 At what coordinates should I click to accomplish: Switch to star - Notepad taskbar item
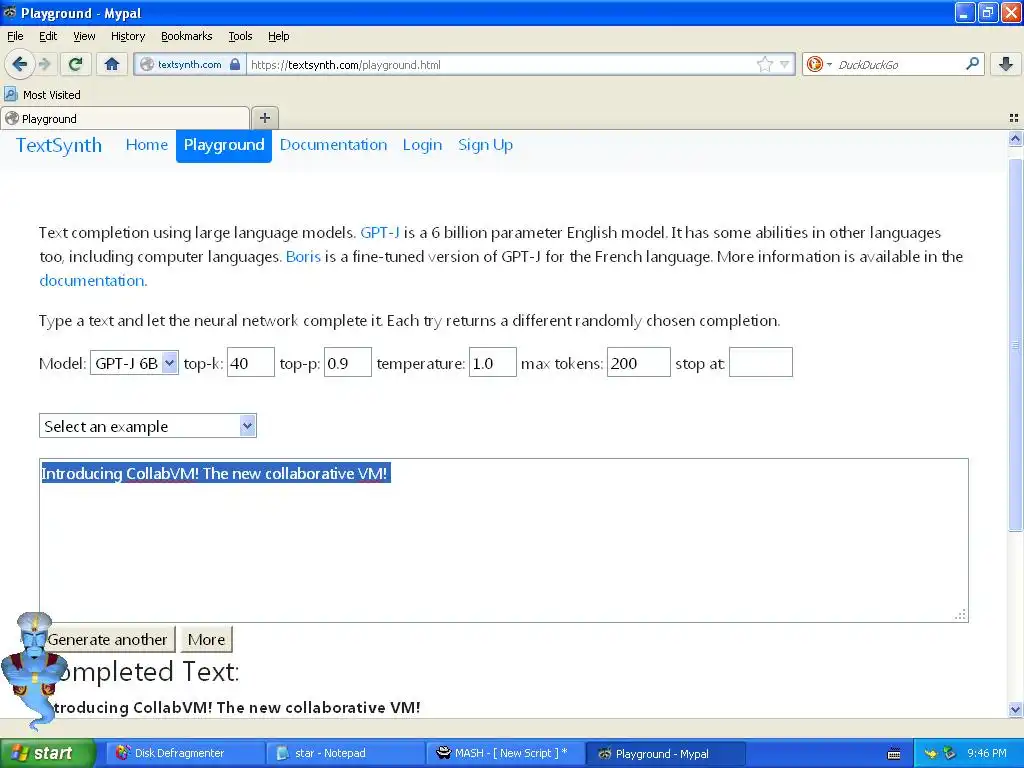click(x=345, y=753)
